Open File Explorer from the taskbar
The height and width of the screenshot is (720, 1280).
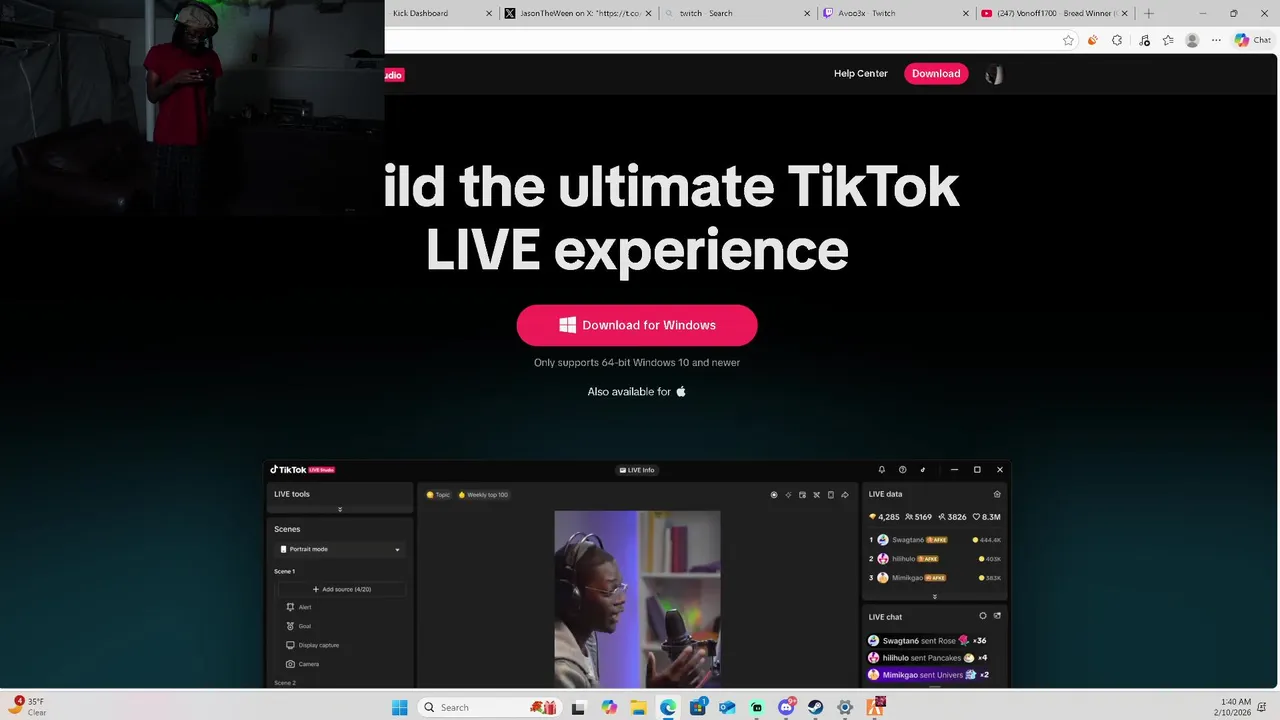(638, 707)
